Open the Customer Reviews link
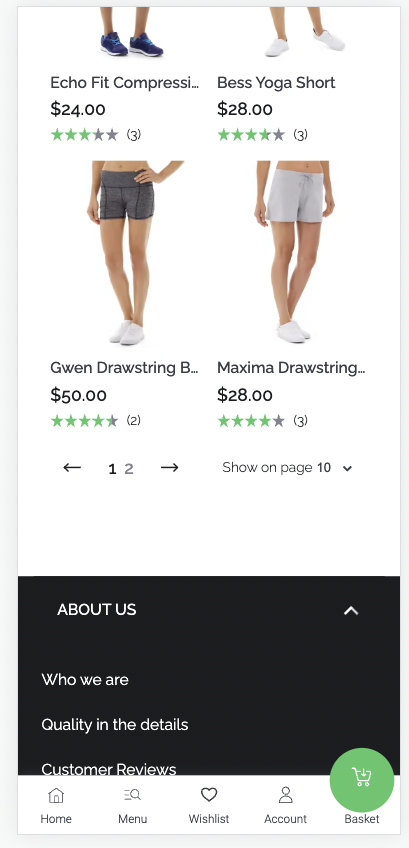This screenshot has width=409, height=848. point(109,769)
